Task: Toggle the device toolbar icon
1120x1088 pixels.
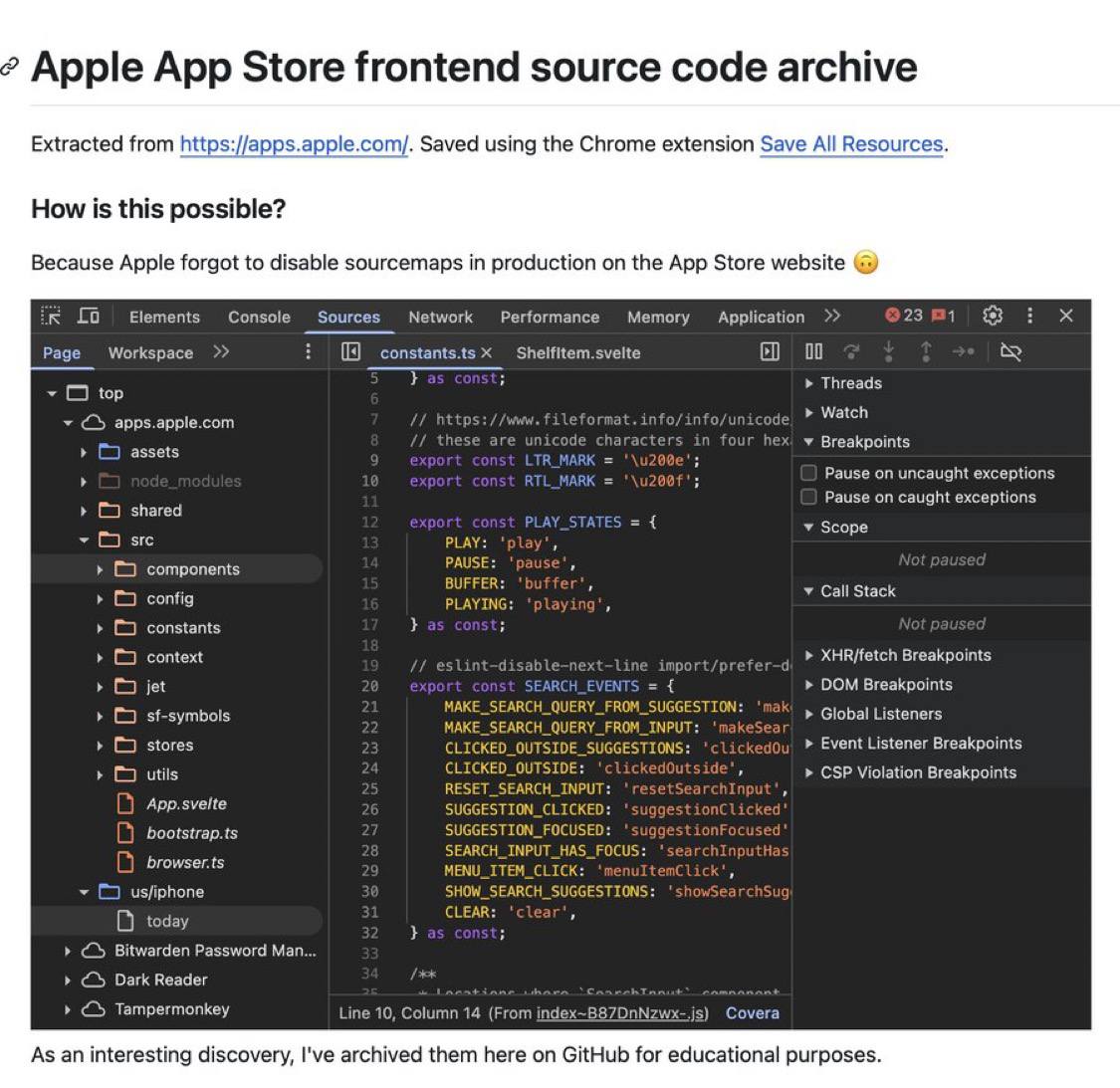Action: (89, 317)
